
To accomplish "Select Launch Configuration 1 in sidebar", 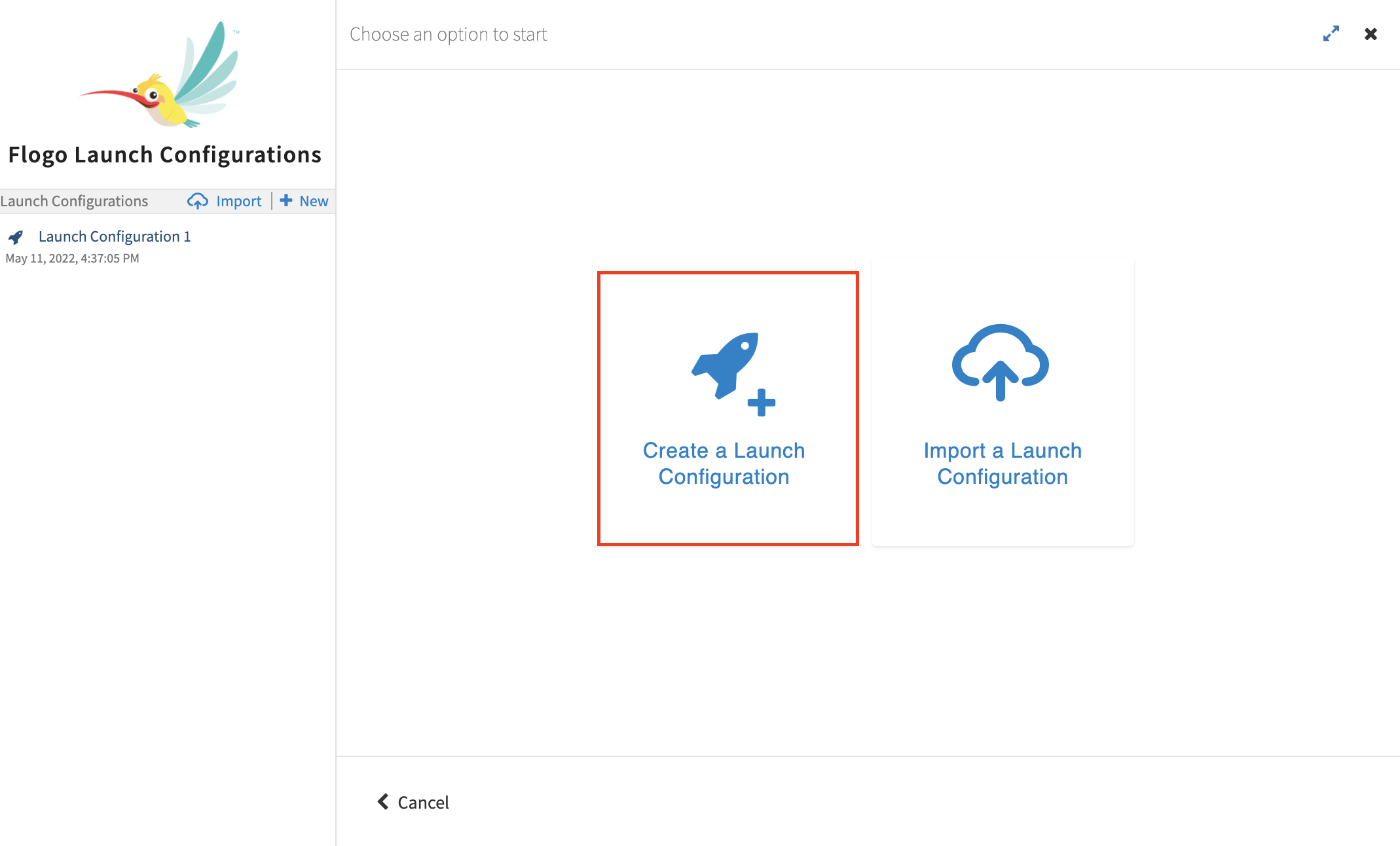I will [x=114, y=236].
